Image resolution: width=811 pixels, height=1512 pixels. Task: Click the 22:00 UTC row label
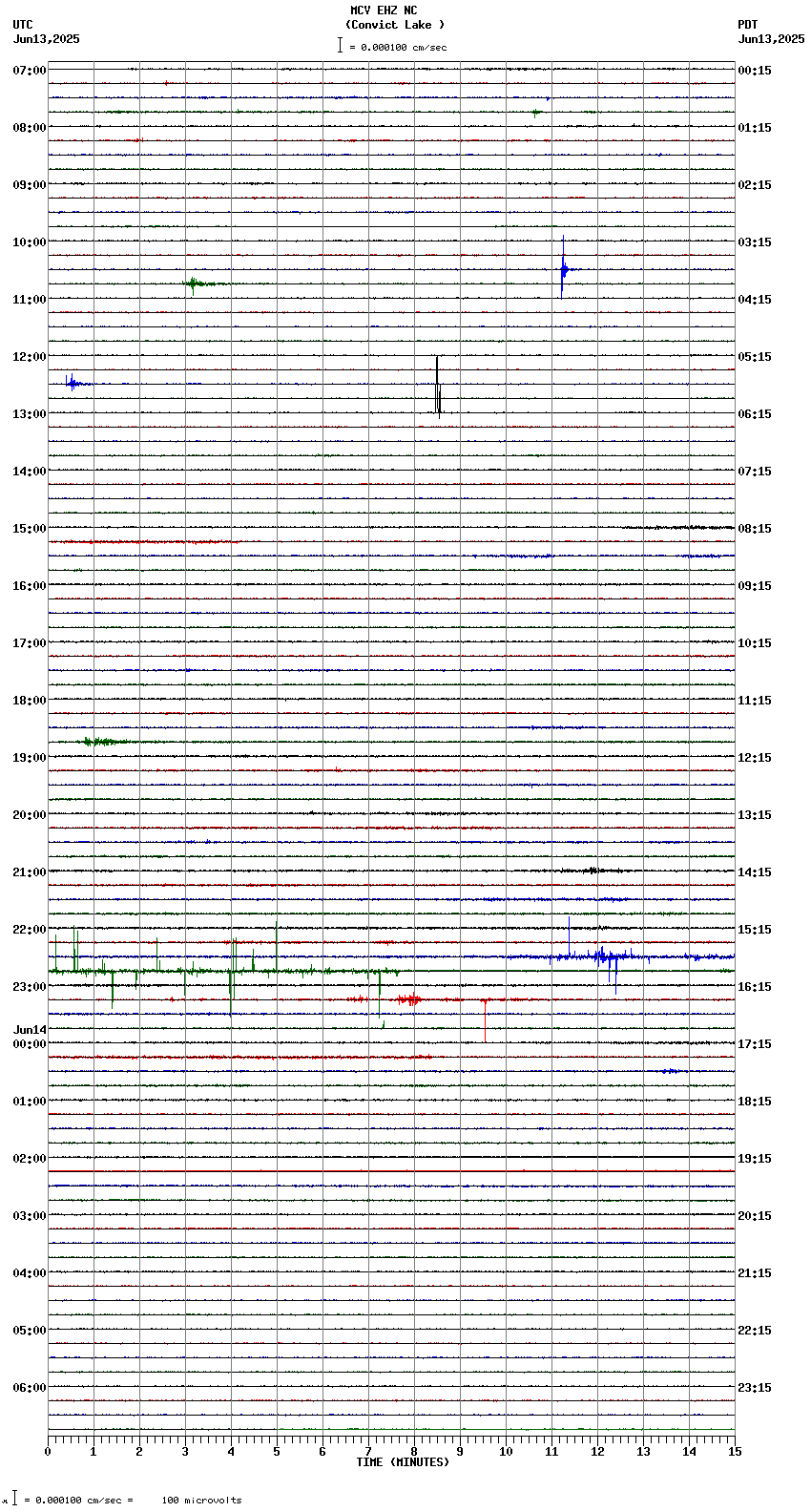30,930
